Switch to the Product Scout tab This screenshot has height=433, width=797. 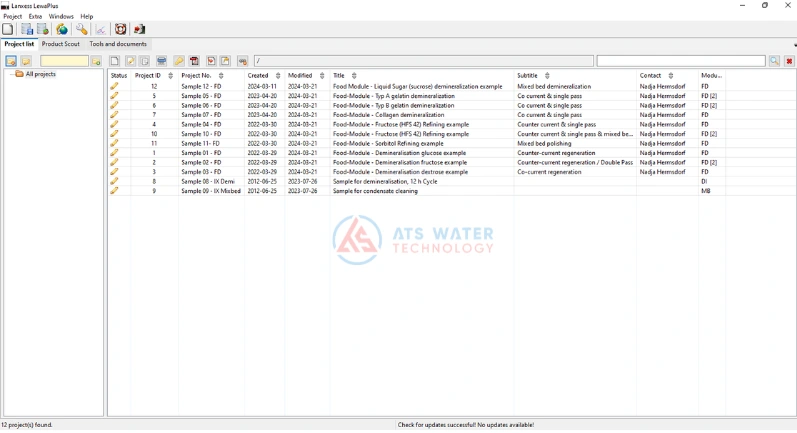coord(61,44)
